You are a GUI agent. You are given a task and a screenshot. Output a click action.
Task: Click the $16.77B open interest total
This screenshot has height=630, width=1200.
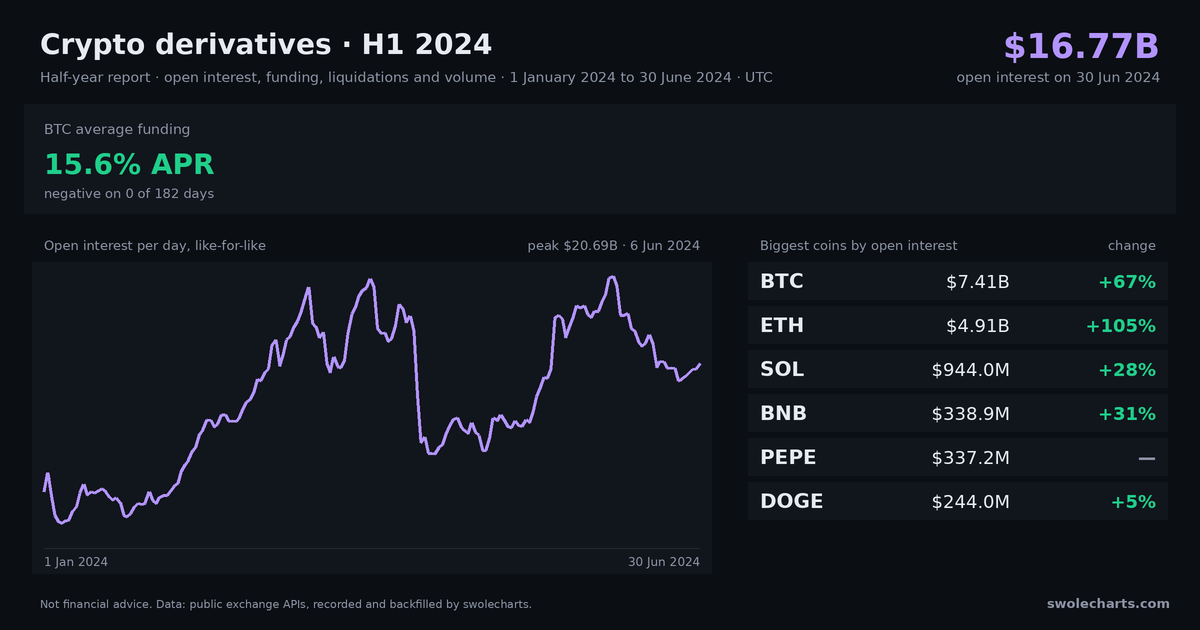tap(1081, 46)
